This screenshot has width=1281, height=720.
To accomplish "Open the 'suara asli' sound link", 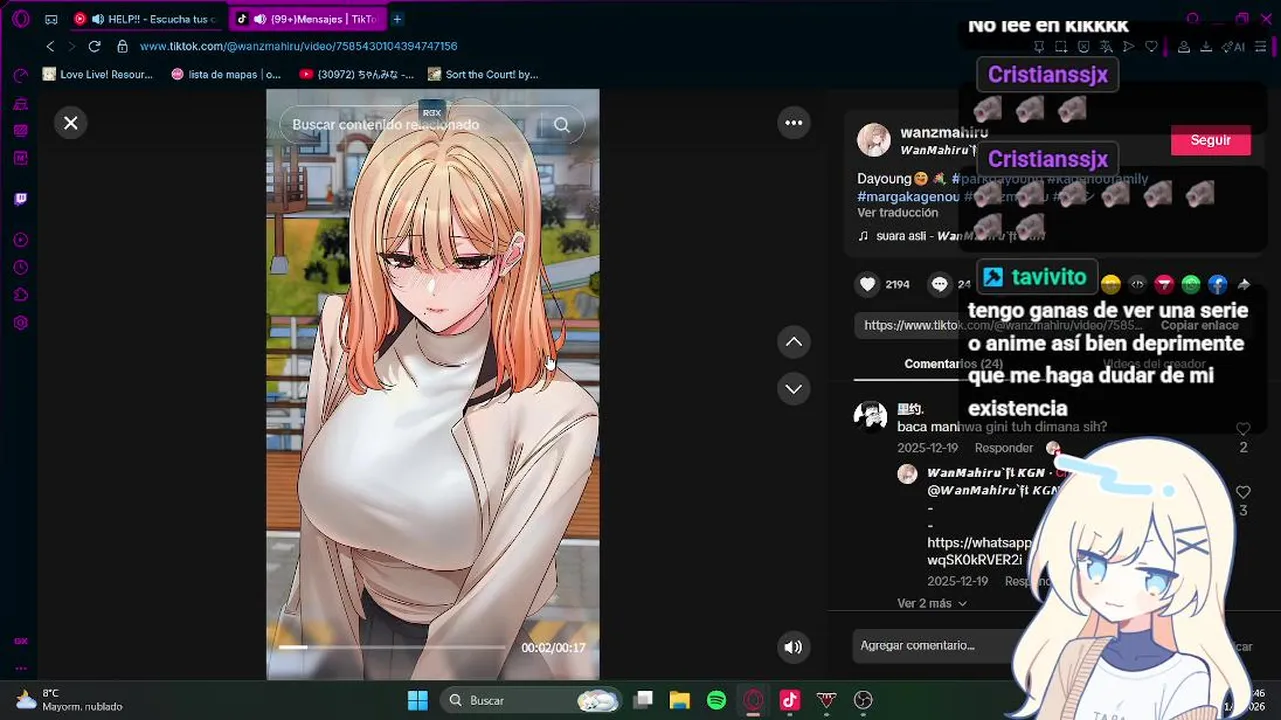I will [951, 236].
